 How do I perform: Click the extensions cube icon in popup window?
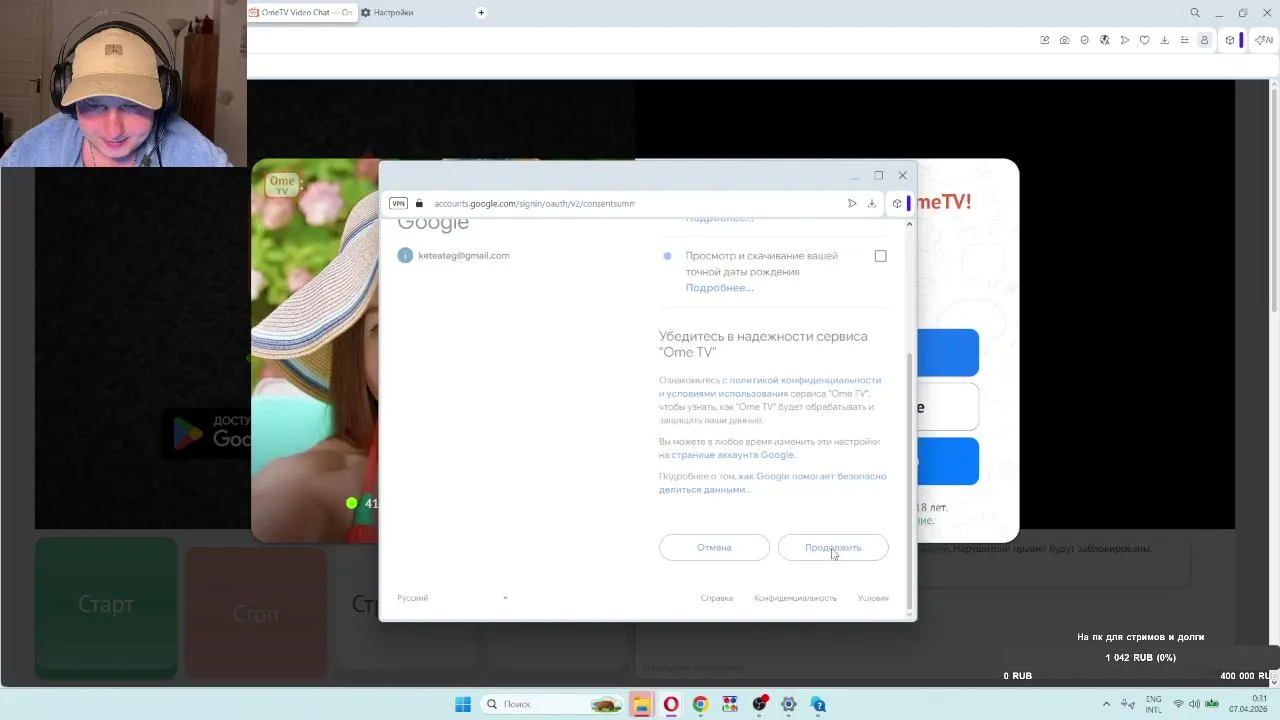coord(897,203)
